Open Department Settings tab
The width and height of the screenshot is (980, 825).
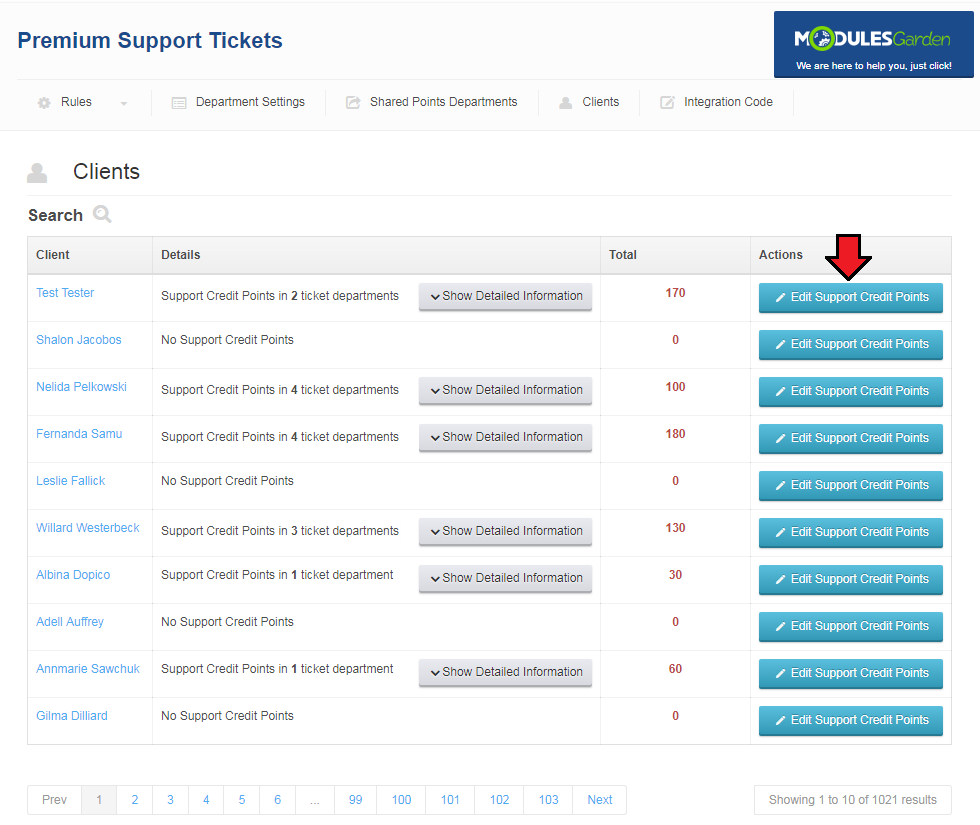pyautogui.click(x=250, y=102)
